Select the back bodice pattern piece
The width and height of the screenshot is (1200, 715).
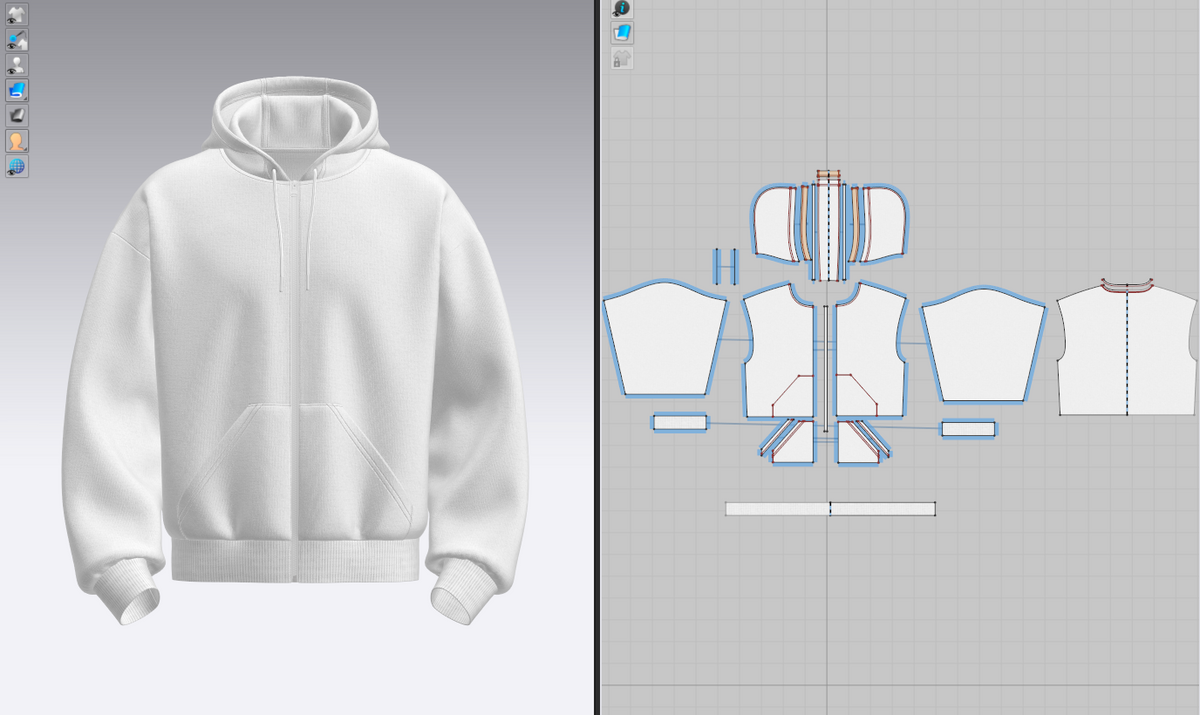[1127, 350]
